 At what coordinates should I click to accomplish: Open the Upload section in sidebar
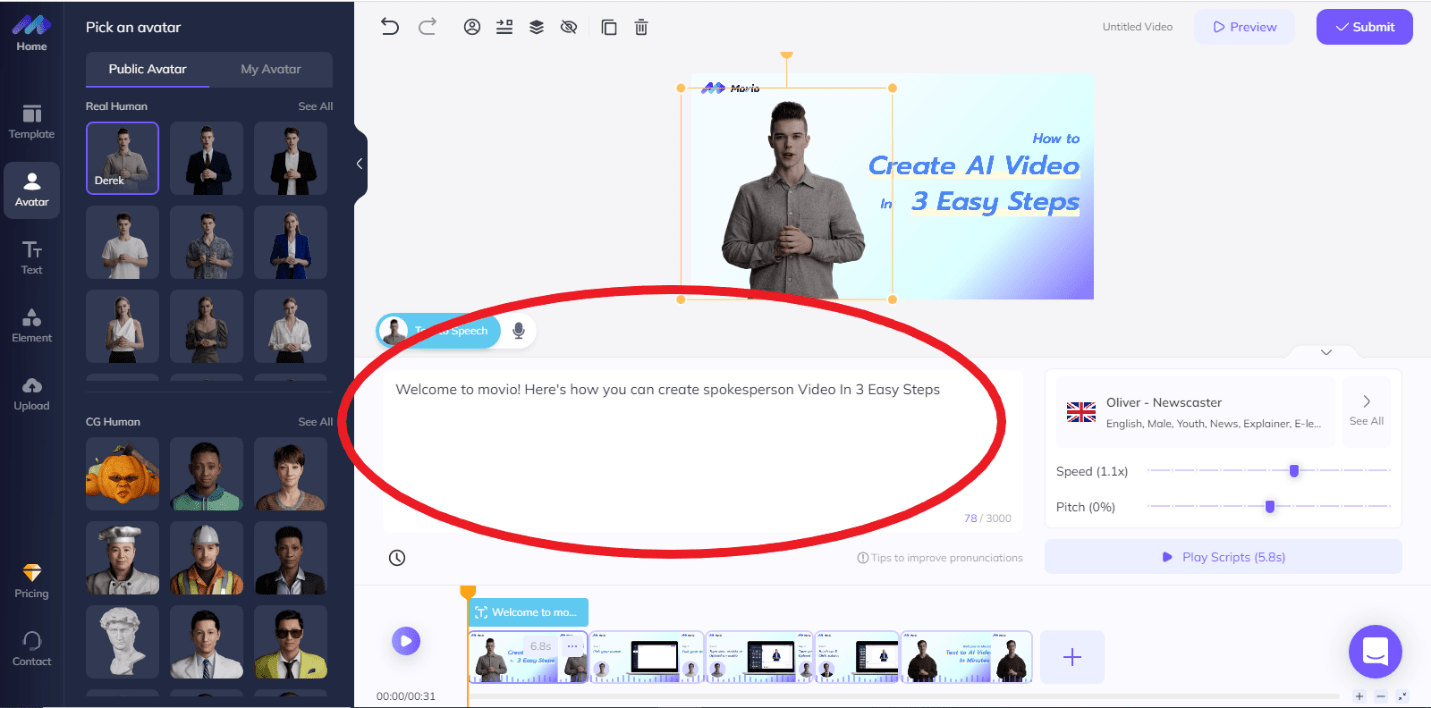pyautogui.click(x=32, y=393)
